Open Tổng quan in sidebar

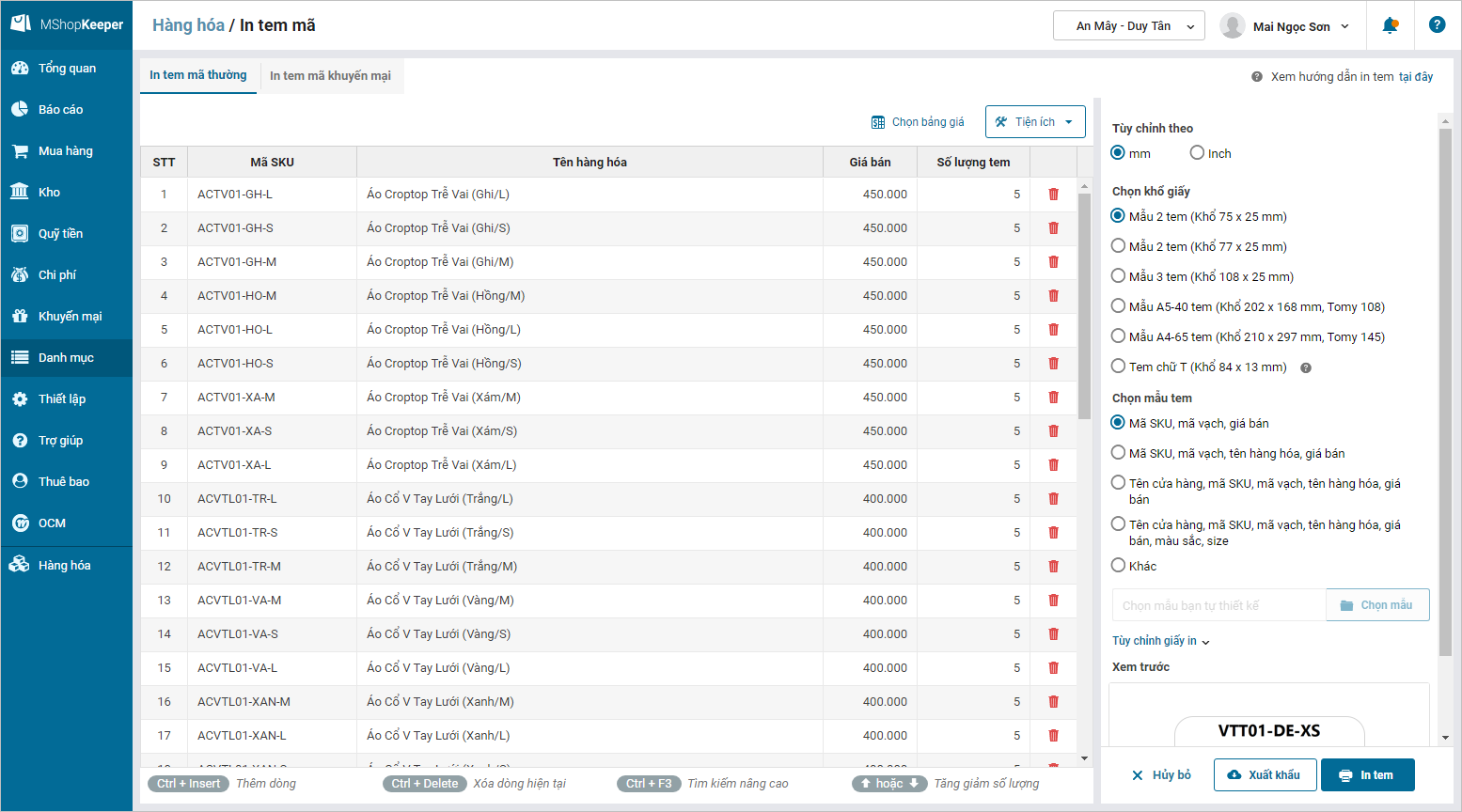67,69
